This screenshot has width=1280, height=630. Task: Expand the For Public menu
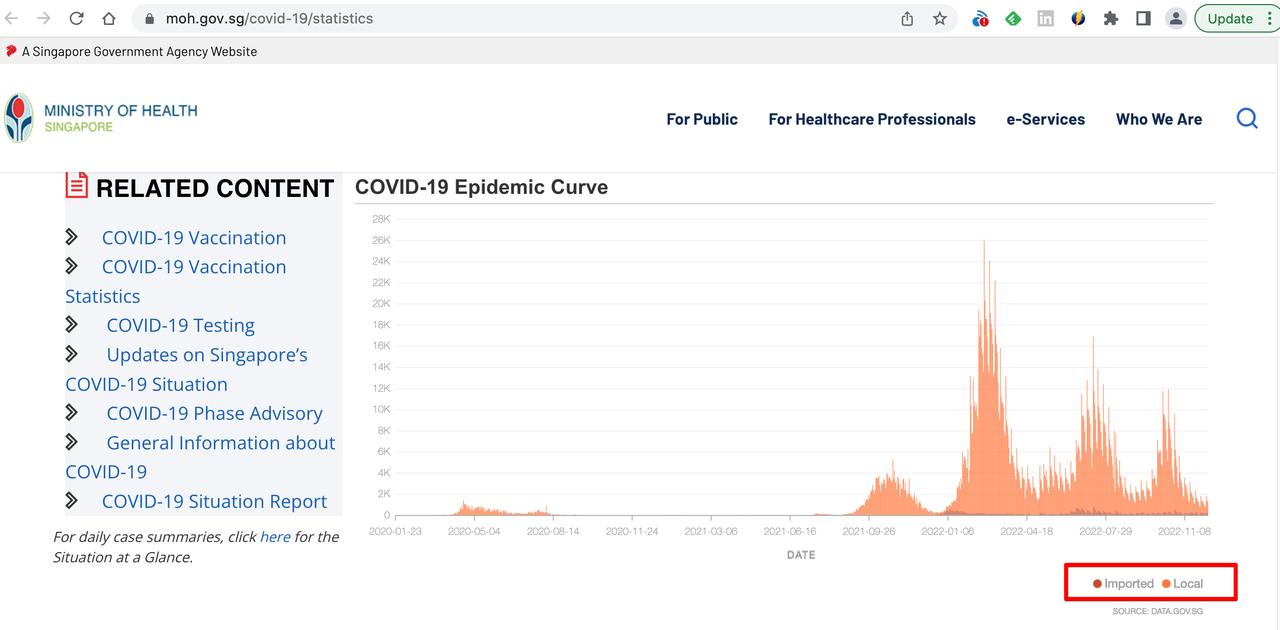(702, 119)
